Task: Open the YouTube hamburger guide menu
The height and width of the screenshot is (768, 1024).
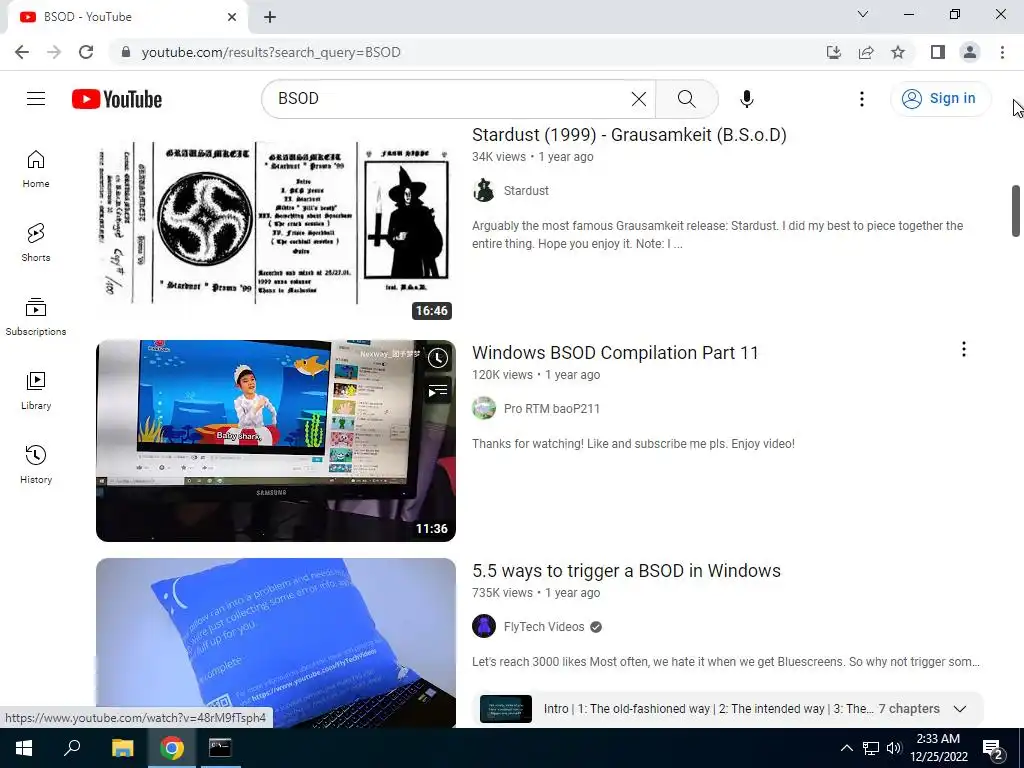Action: pyautogui.click(x=36, y=99)
